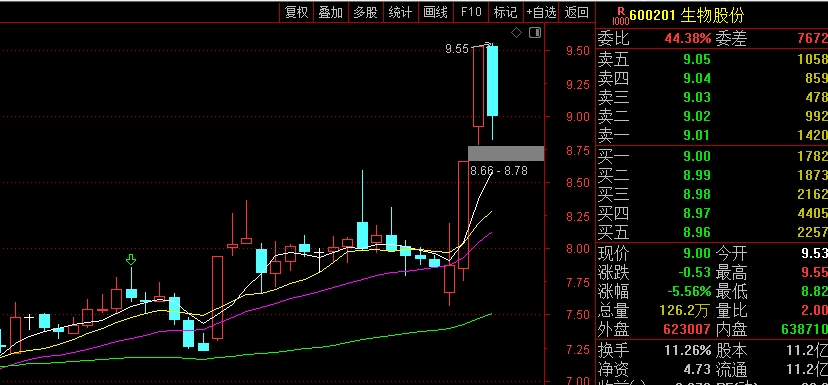Click the green down-arrow marker on chart
828x385 pixels.
click(131, 259)
